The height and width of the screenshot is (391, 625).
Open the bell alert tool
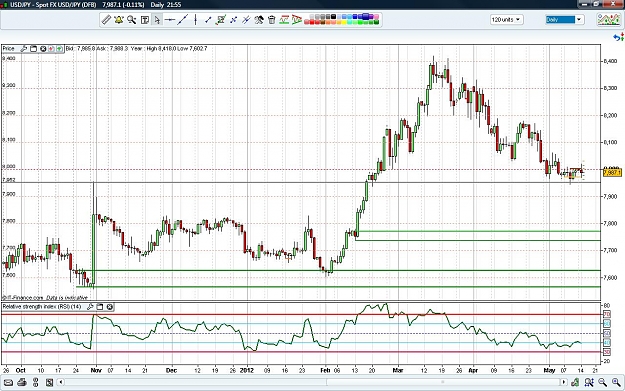point(119,20)
